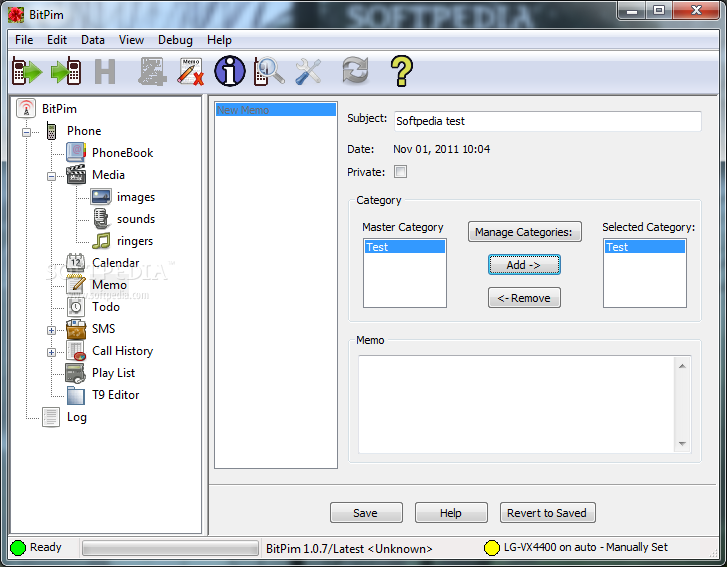The image size is (727, 567).
Task: Click the Todo clock icon
Action: (76, 306)
